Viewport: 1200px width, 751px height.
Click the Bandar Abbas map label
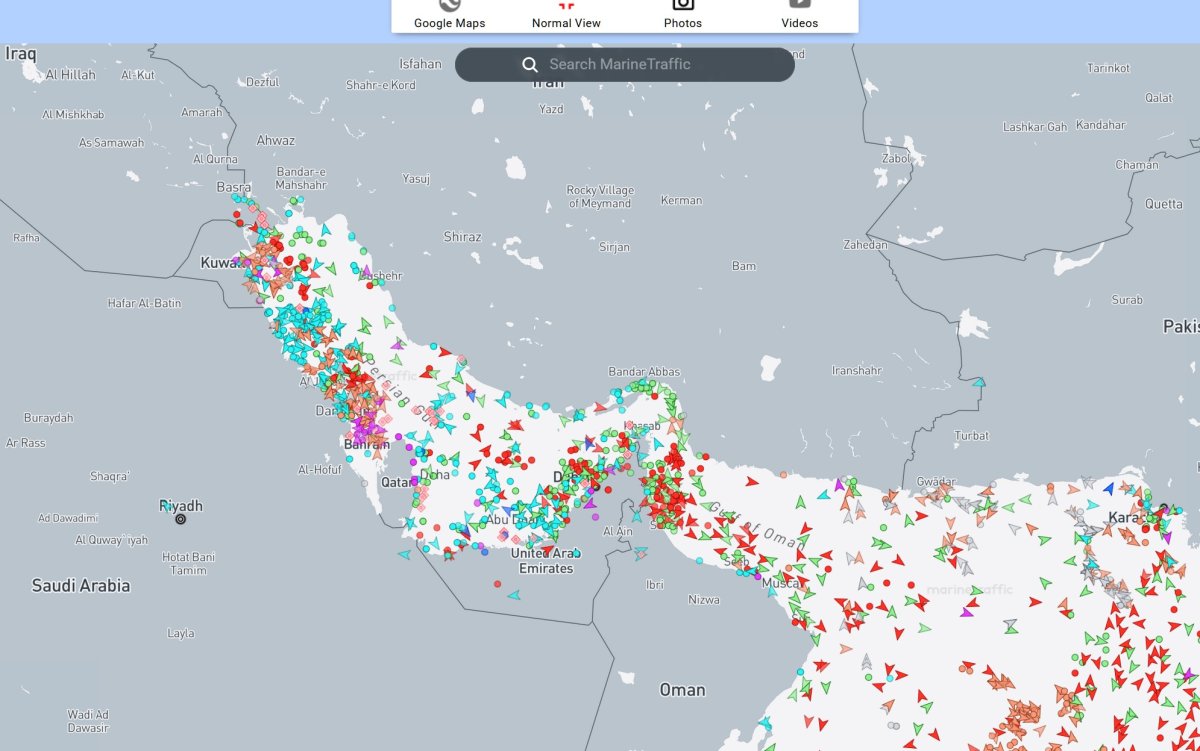click(x=643, y=372)
